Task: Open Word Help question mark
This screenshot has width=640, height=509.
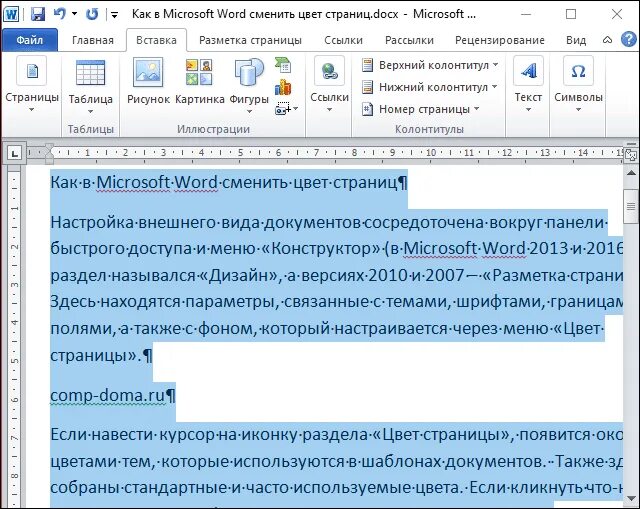Action: coord(629,40)
